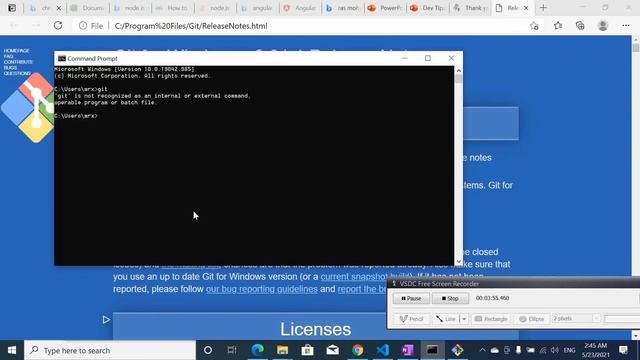Select the Ellipse drawing tool in VSDC

[531, 319]
